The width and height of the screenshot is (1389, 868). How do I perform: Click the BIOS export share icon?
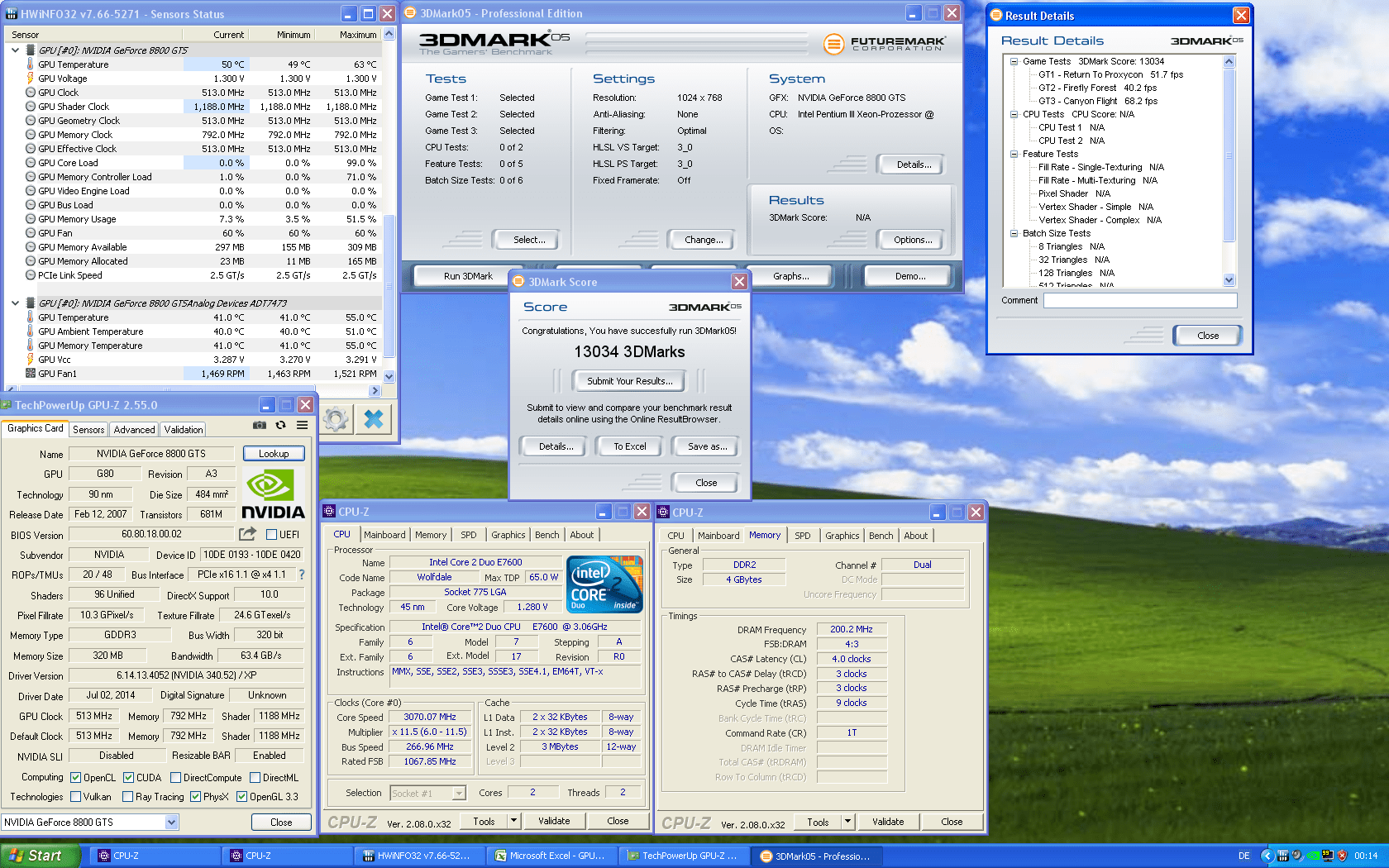[x=247, y=534]
